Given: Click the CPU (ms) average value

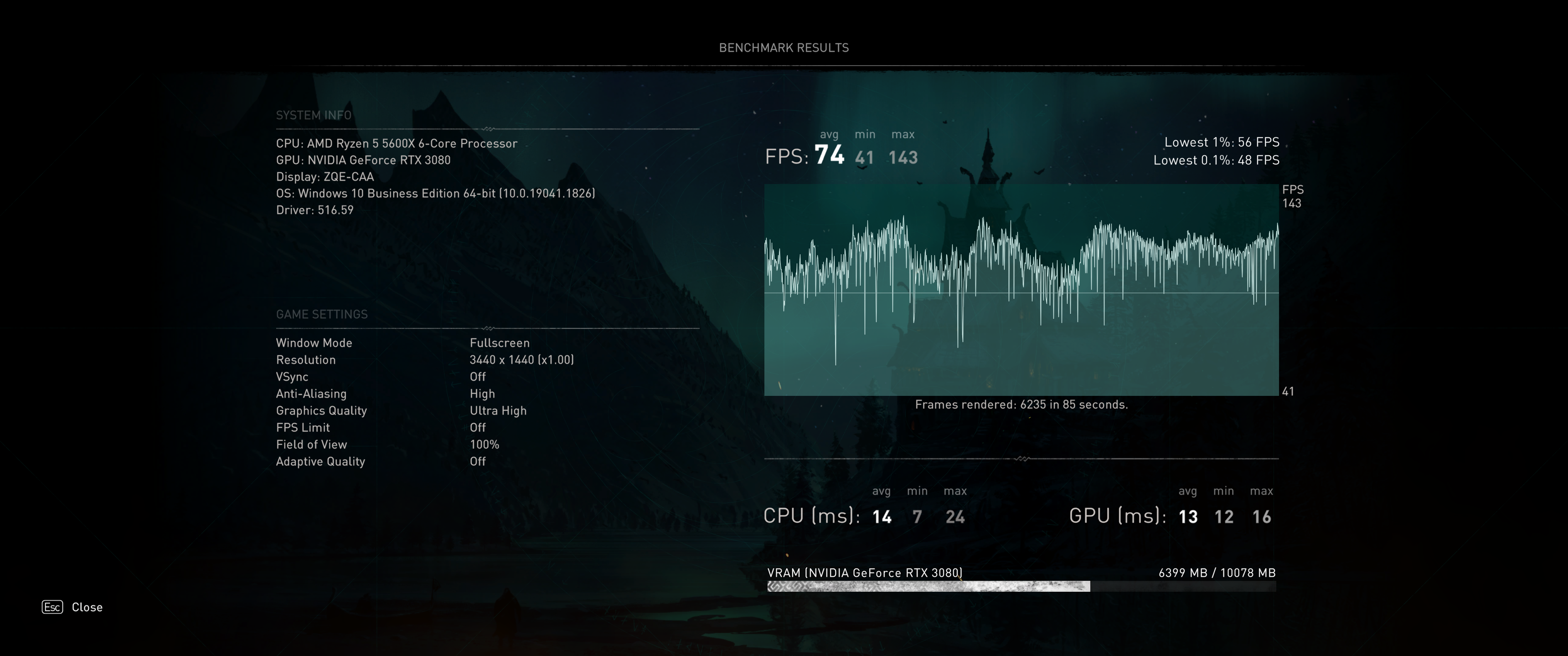Looking at the screenshot, I should (882, 517).
